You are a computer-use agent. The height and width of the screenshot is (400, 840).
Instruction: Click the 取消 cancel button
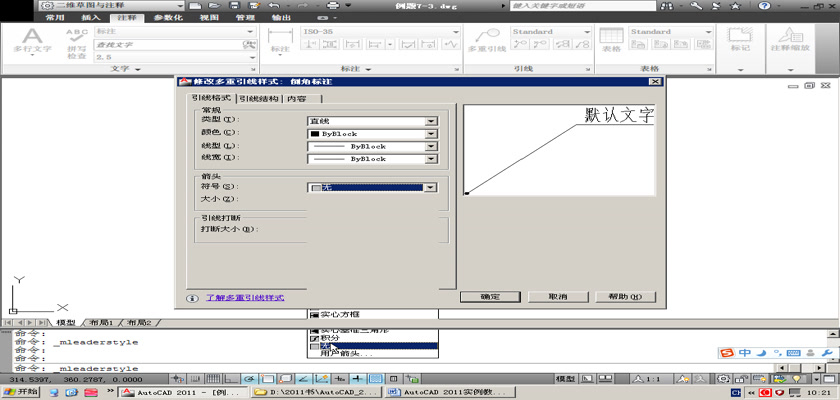click(x=558, y=296)
